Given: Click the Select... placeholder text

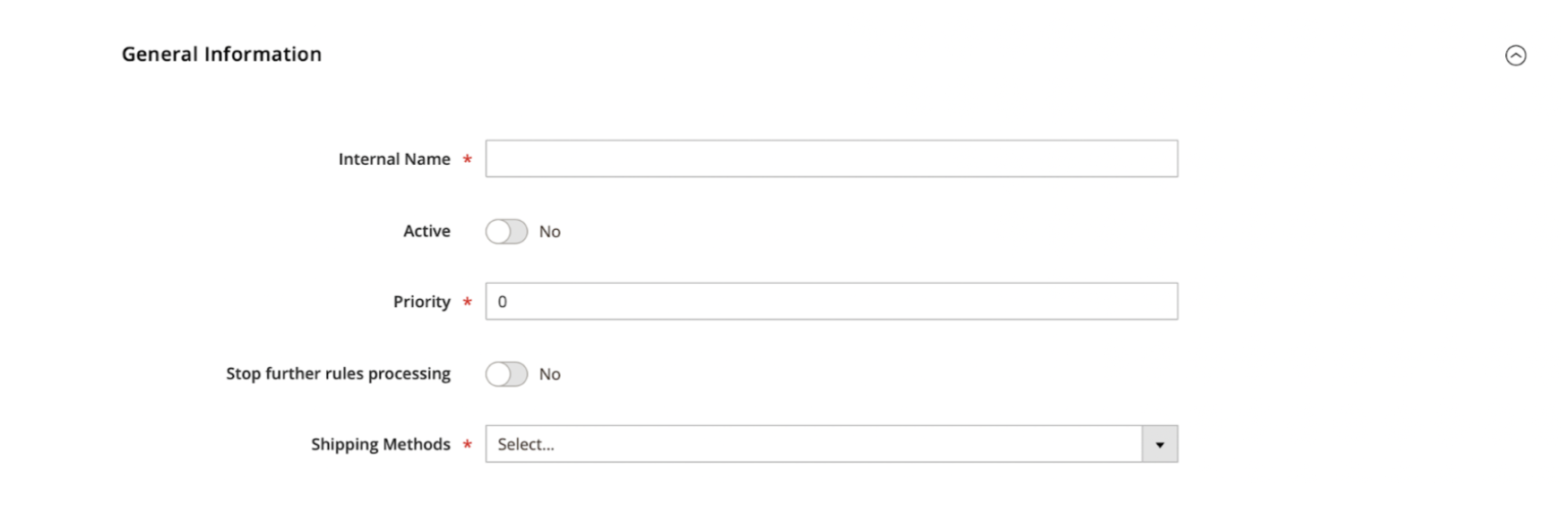Looking at the screenshot, I should pyautogui.click(x=526, y=444).
